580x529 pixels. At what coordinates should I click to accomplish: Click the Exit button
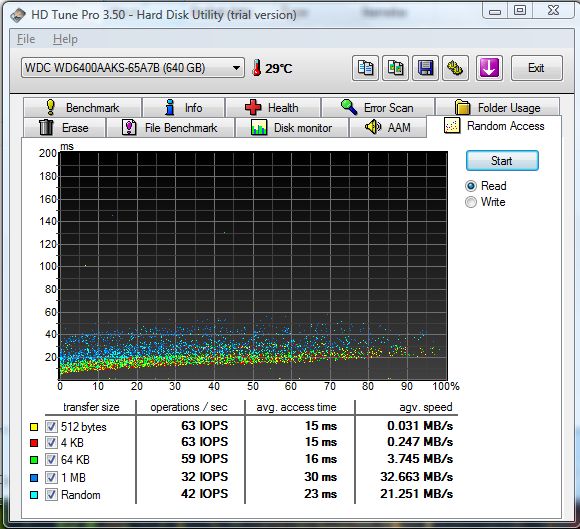(x=536, y=68)
